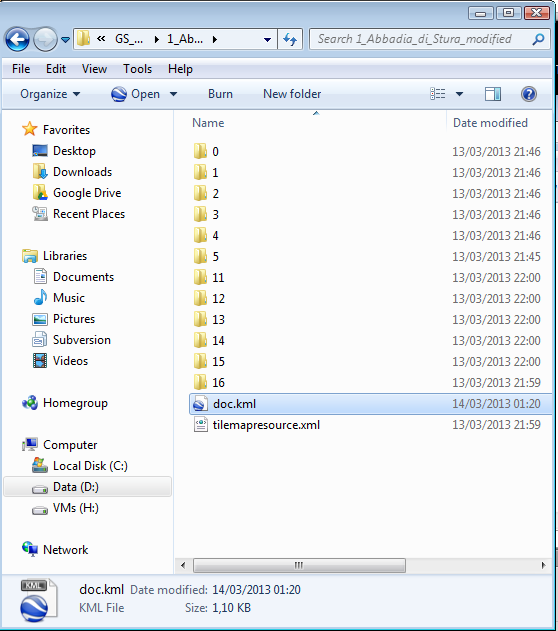This screenshot has height=631, width=558.
Task: Toggle the preview pane icon
Action: click(493, 94)
